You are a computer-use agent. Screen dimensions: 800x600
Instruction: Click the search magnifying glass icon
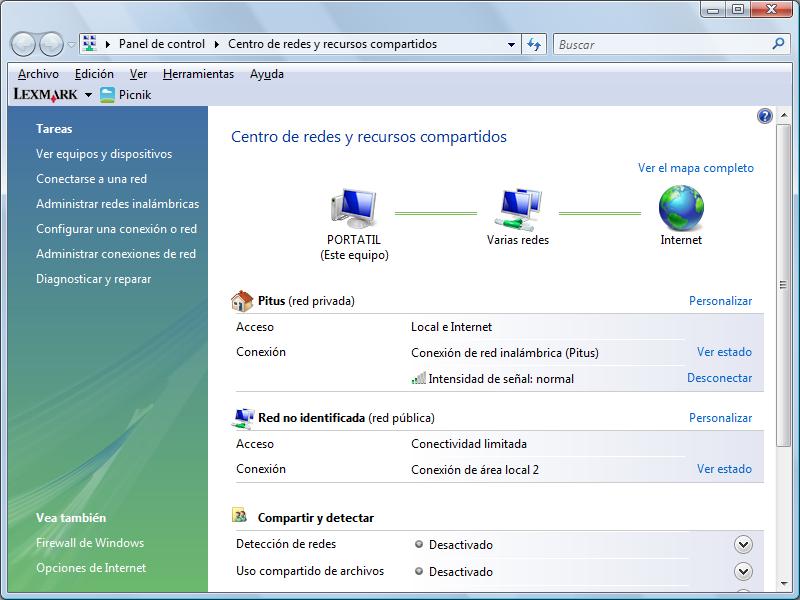[x=779, y=44]
